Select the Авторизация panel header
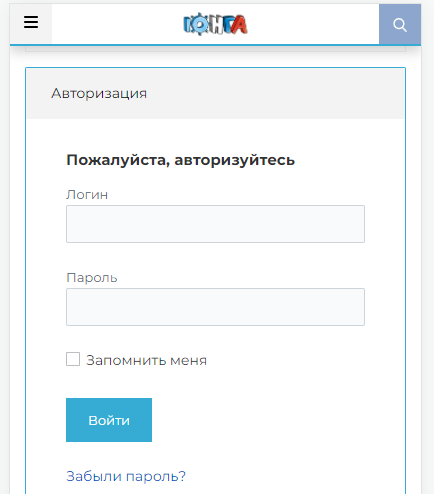This screenshot has width=434, height=494. click(x=215, y=93)
